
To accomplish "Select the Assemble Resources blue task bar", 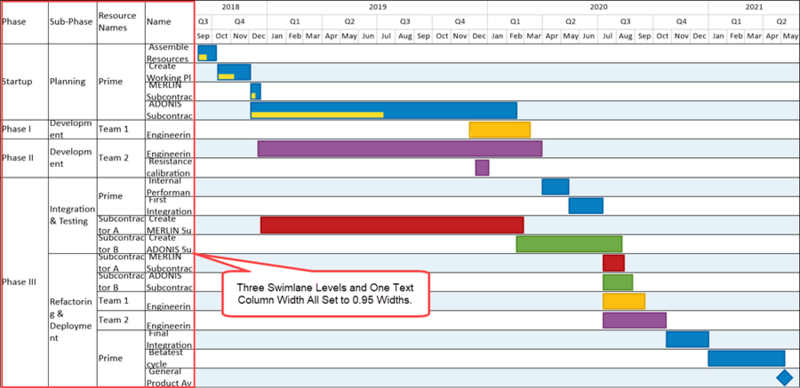I will click(x=207, y=53).
